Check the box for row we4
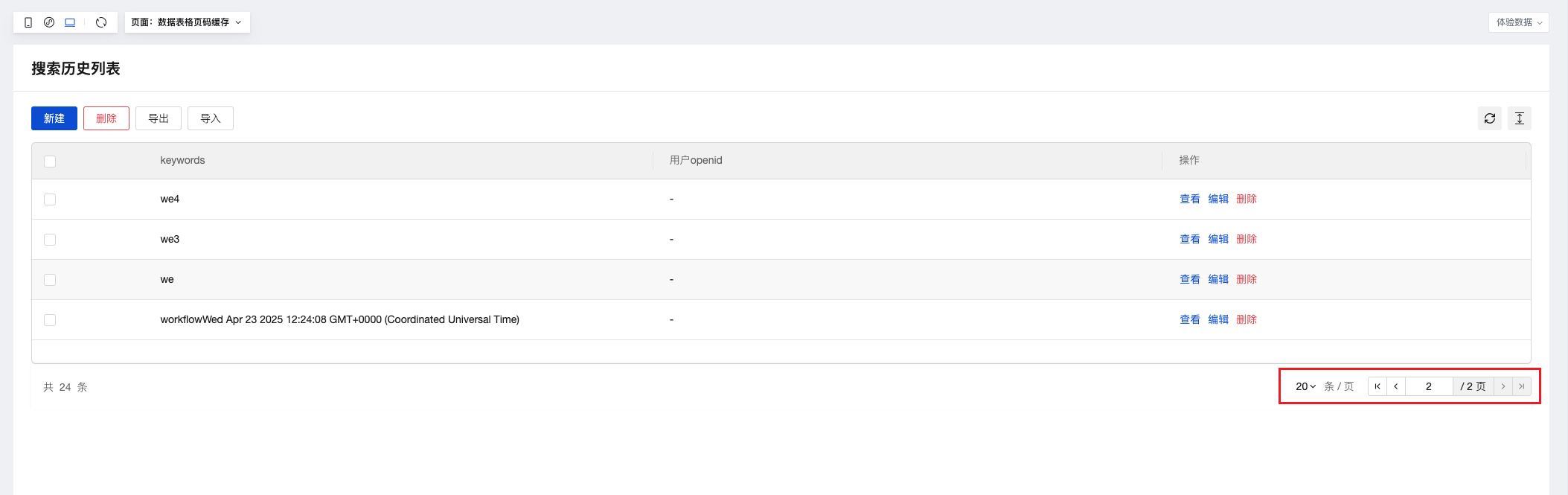 (50, 199)
